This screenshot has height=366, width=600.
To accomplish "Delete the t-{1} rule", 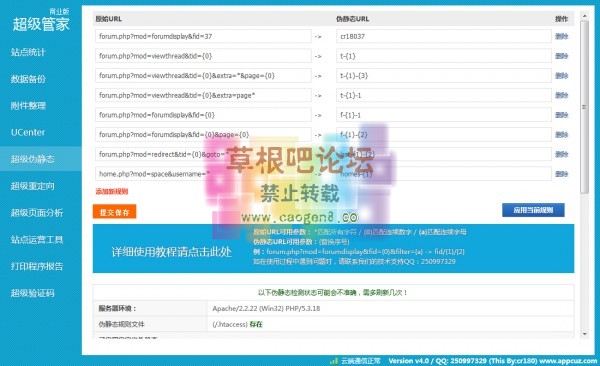I will pos(561,56).
